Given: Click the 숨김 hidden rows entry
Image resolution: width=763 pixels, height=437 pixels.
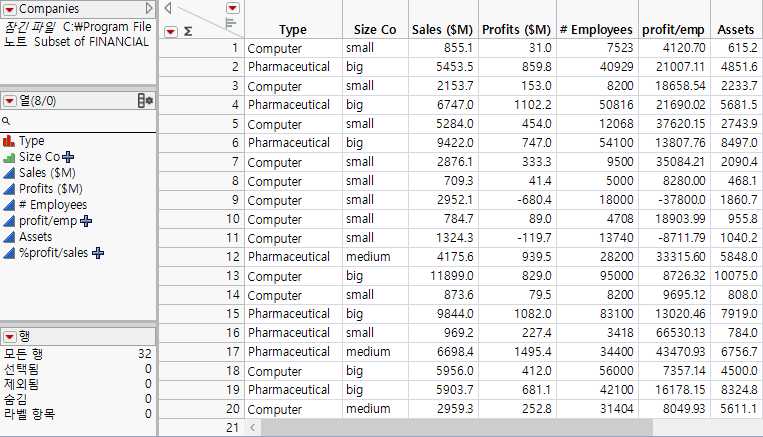Looking at the screenshot, I should 78,399.
